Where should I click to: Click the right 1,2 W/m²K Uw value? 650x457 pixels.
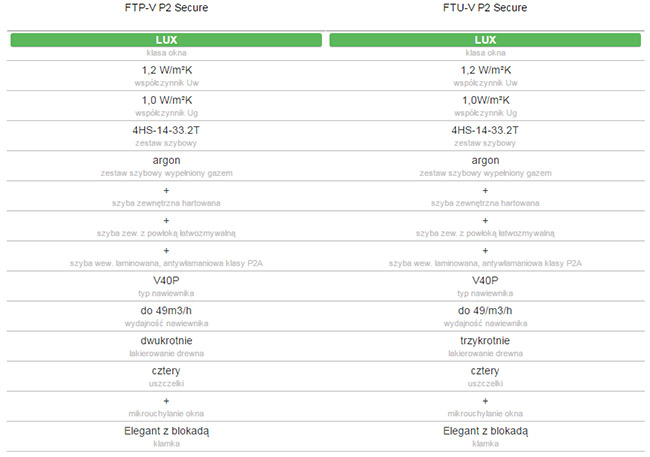coord(485,70)
